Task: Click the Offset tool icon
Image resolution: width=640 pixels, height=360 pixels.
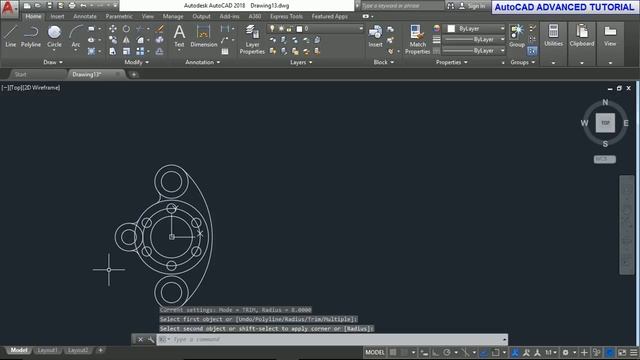Action: (160, 51)
